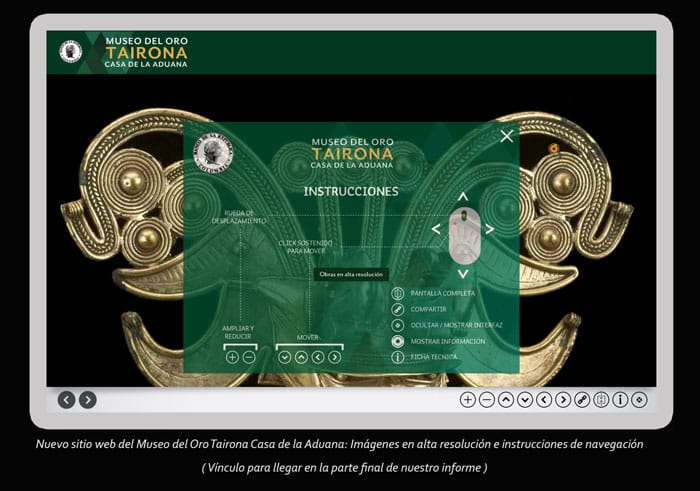700x491 pixels.
Task: Click the mouse illustration in the instructions panel
Action: tap(464, 236)
